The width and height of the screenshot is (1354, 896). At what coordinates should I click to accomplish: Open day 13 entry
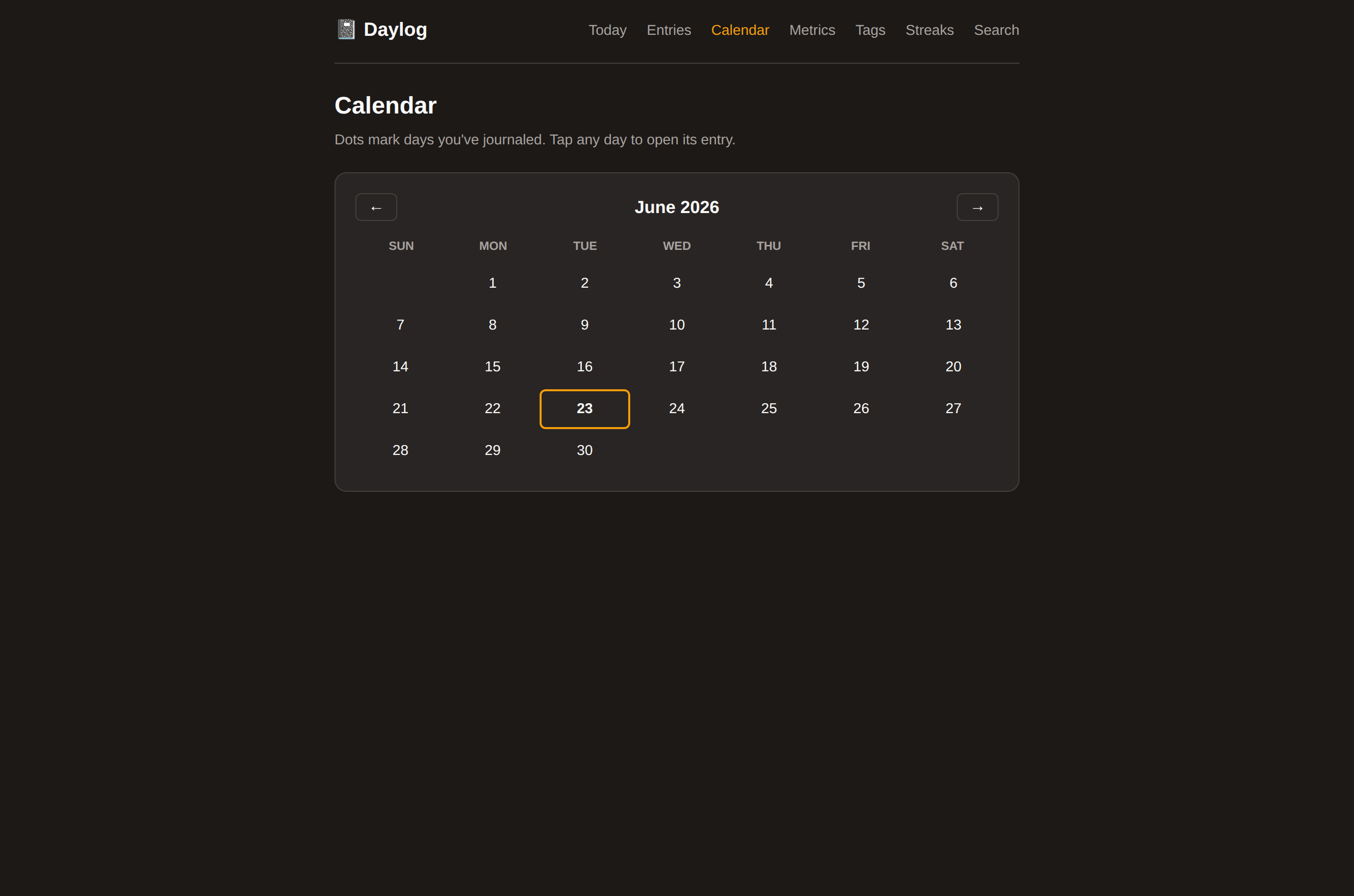pos(953,325)
